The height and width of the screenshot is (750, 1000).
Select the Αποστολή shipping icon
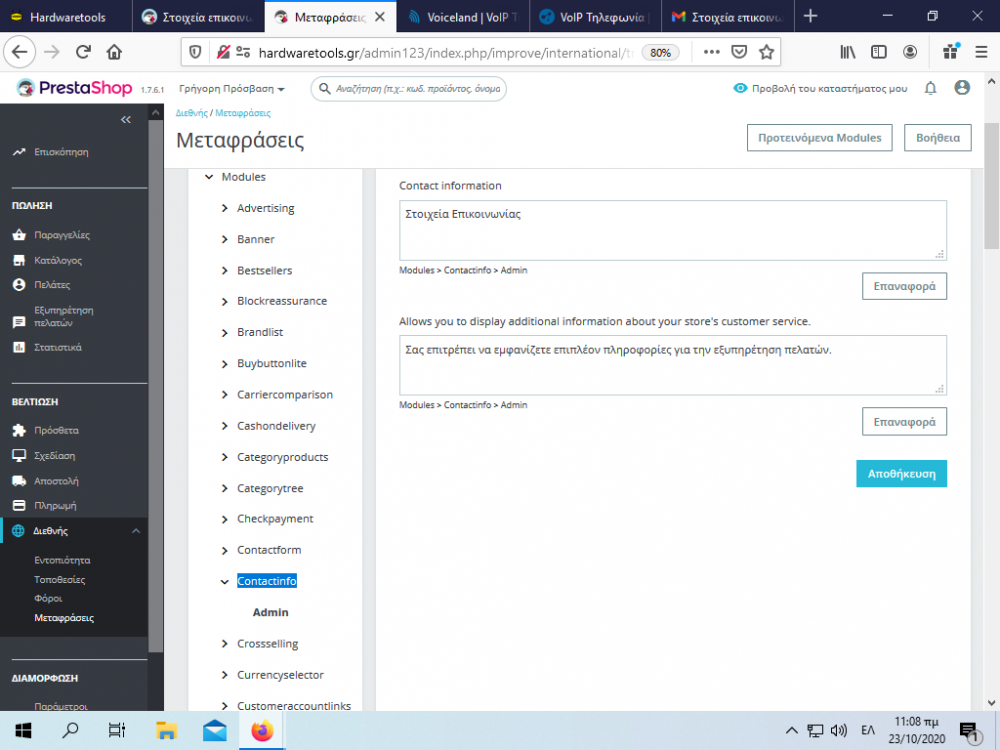pos(19,480)
